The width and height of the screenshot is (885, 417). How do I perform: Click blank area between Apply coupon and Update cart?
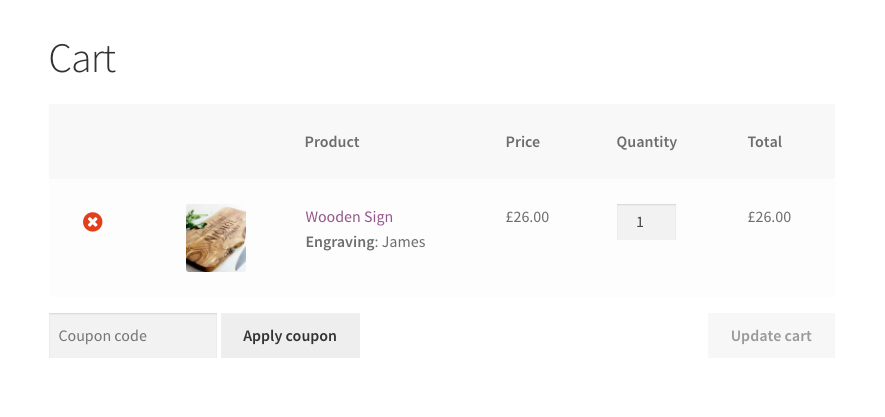click(532, 336)
